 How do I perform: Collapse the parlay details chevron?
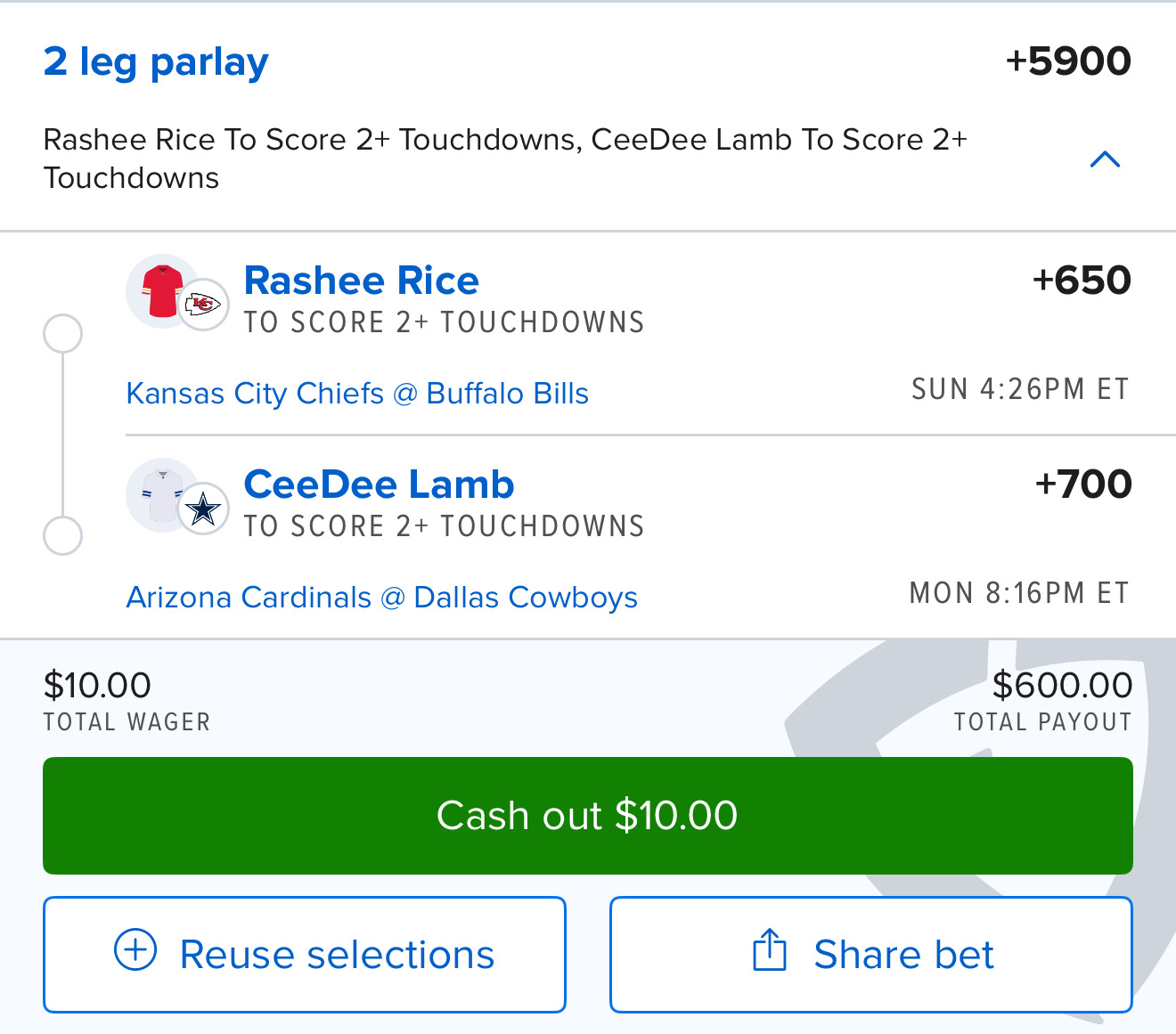pos(1105,159)
